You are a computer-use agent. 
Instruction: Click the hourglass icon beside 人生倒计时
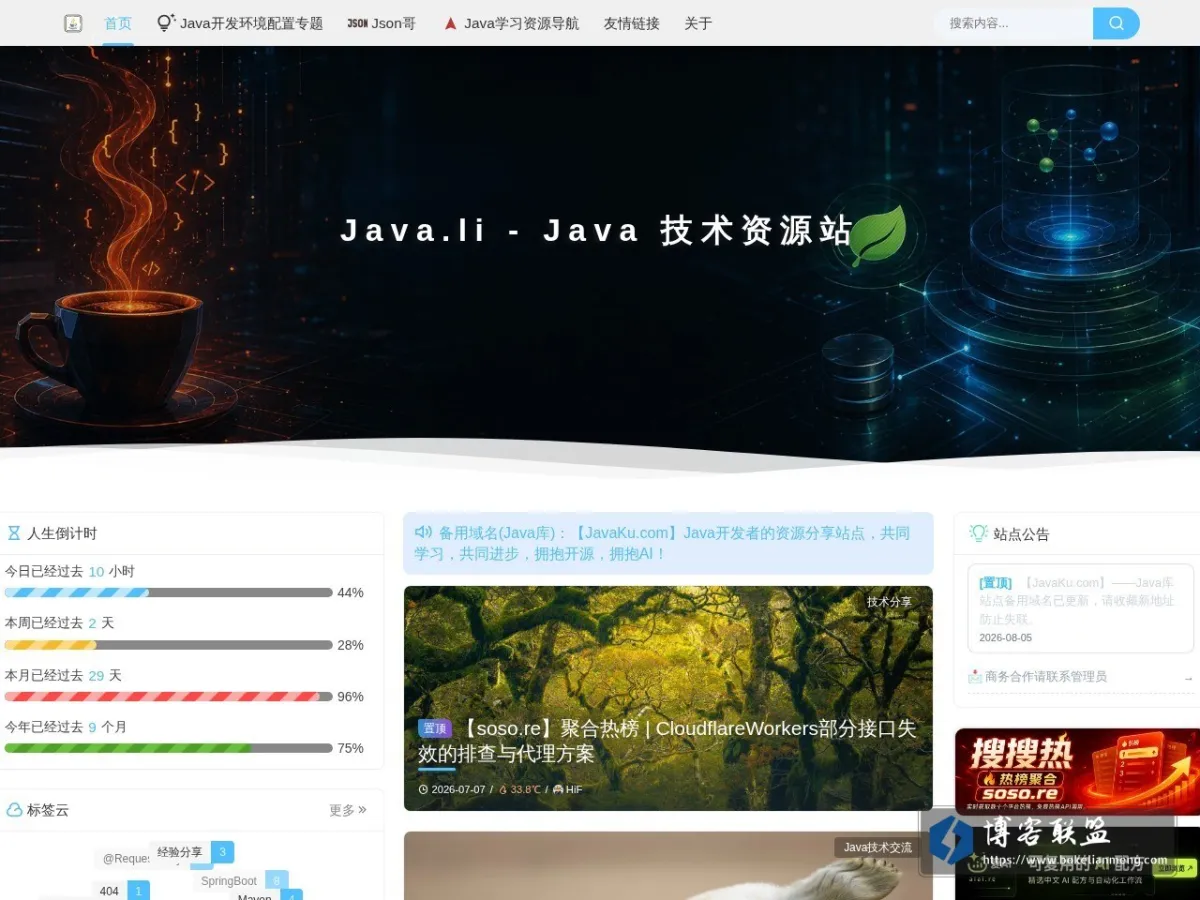(14, 533)
